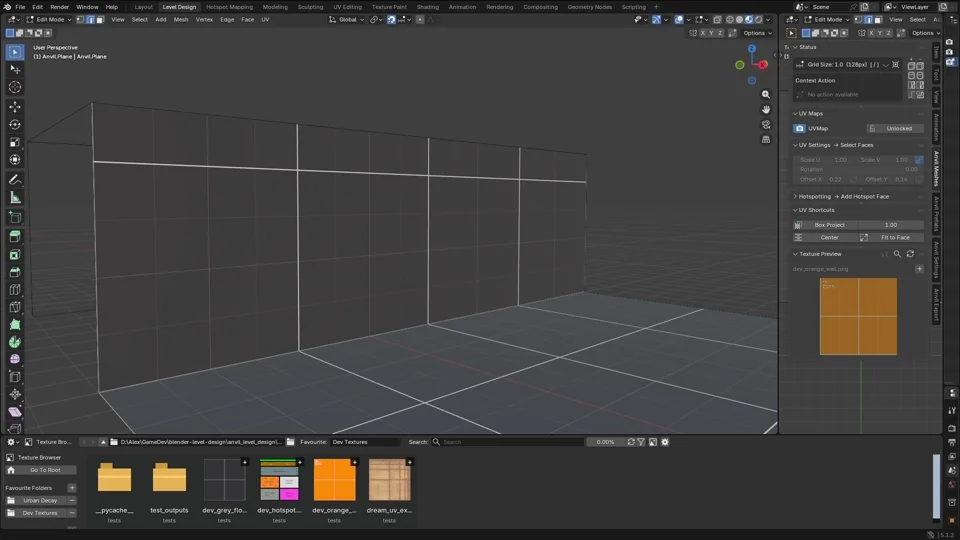The height and width of the screenshot is (540, 960).
Task: Adjust the Box Project 1.00 value slider
Action: click(x=891, y=225)
